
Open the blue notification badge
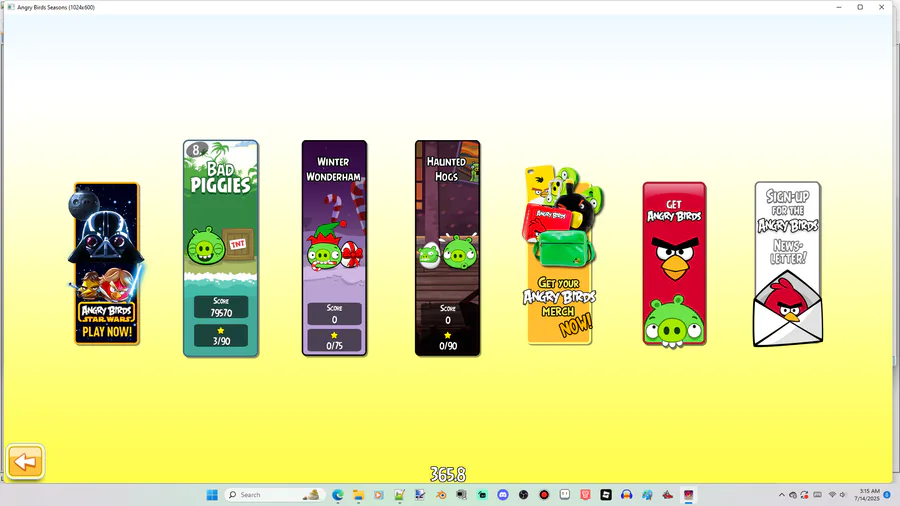(x=887, y=495)
